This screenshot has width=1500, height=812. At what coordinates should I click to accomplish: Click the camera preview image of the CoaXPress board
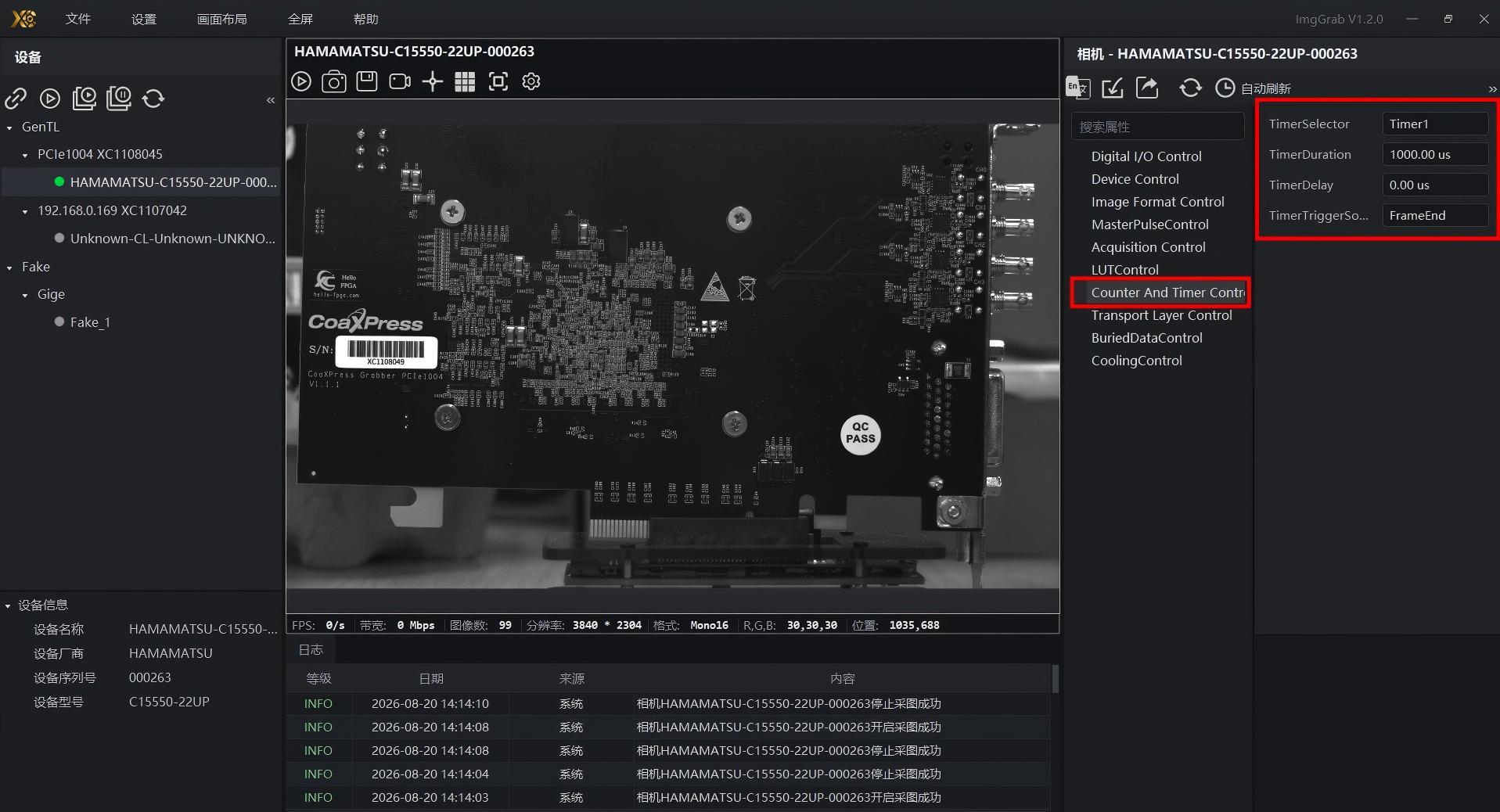click(x=673, y=356)
